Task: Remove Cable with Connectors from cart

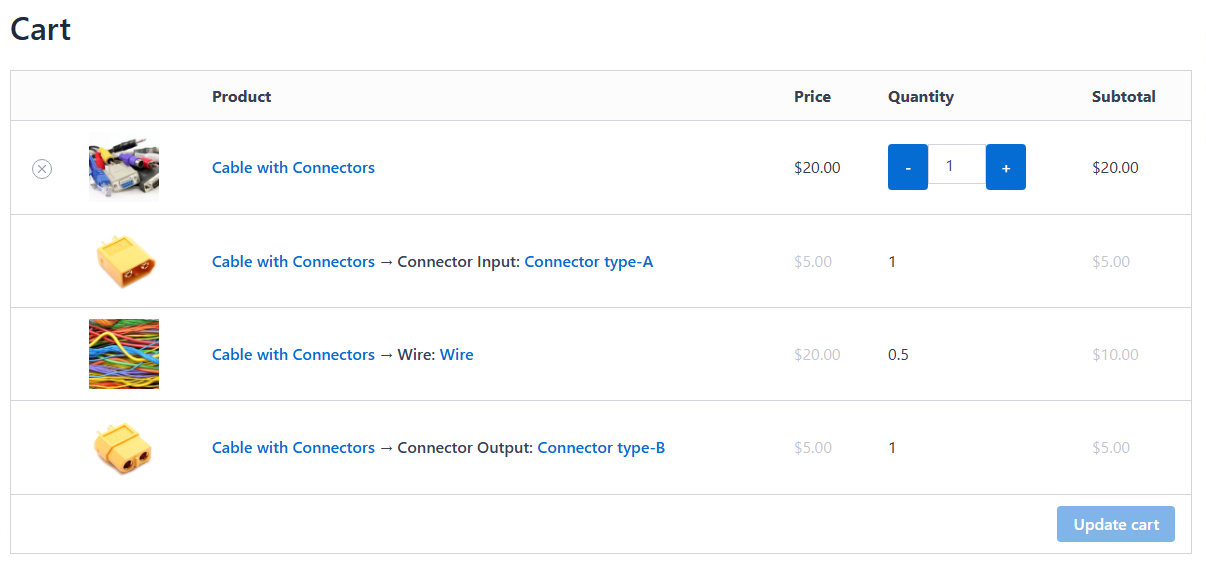Action: point(42,169)
